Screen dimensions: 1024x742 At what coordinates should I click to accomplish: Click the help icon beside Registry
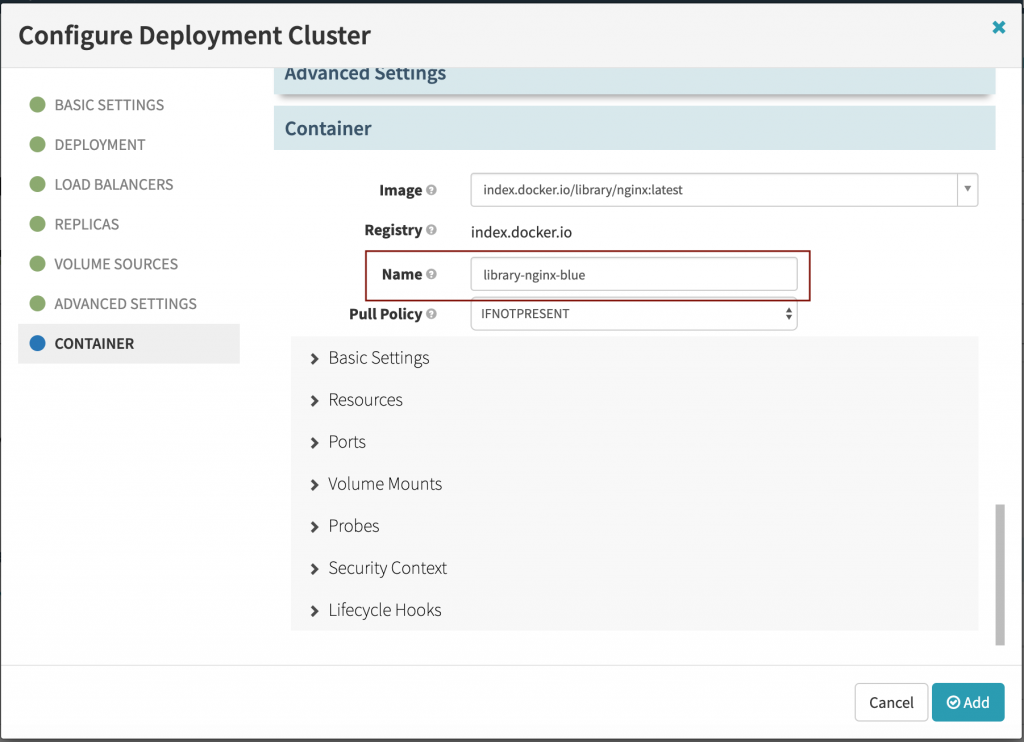point(432,230)
